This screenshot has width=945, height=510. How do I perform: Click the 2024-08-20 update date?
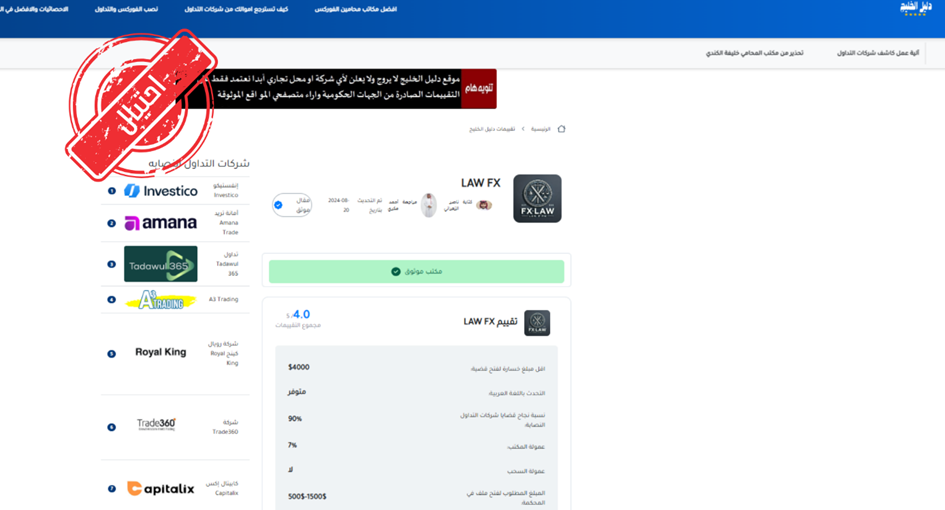click(339, 205)
